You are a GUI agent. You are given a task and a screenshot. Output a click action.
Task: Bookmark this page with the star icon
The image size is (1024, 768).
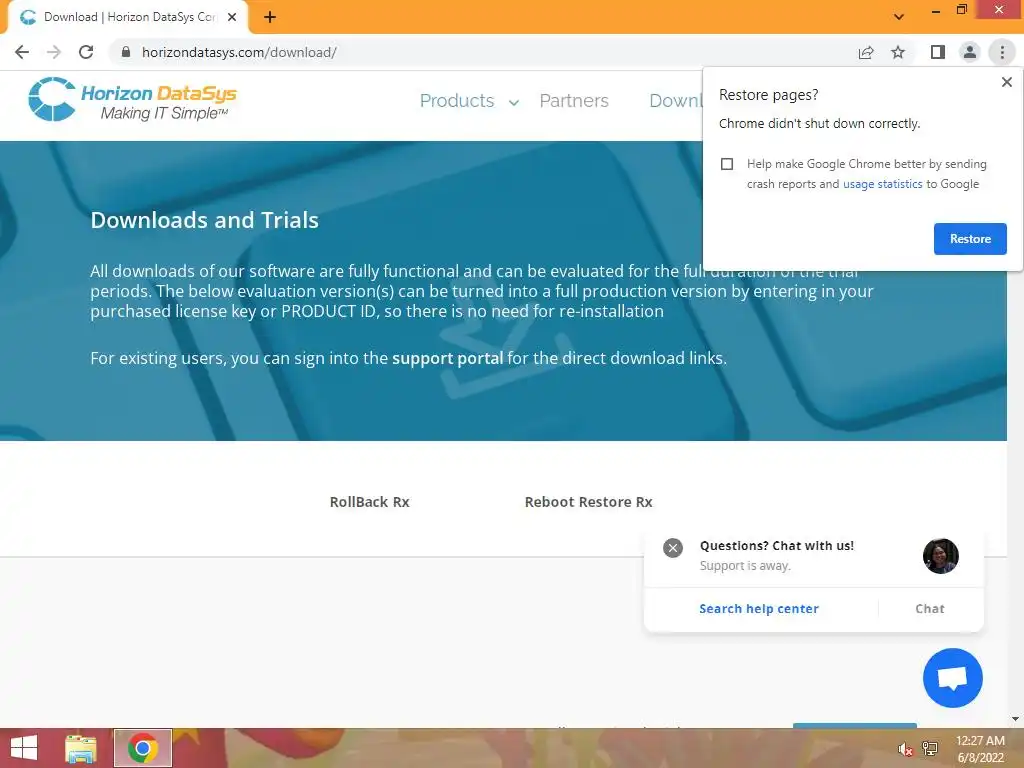tap(898, 52)
